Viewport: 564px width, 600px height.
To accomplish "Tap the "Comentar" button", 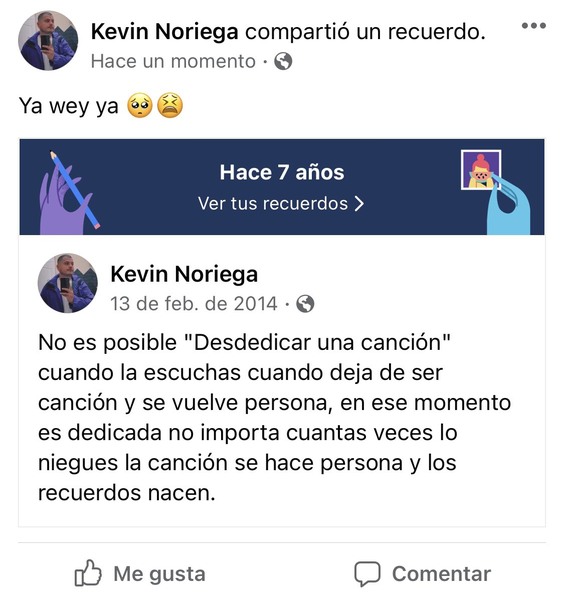I will click(x=422, y=574).
